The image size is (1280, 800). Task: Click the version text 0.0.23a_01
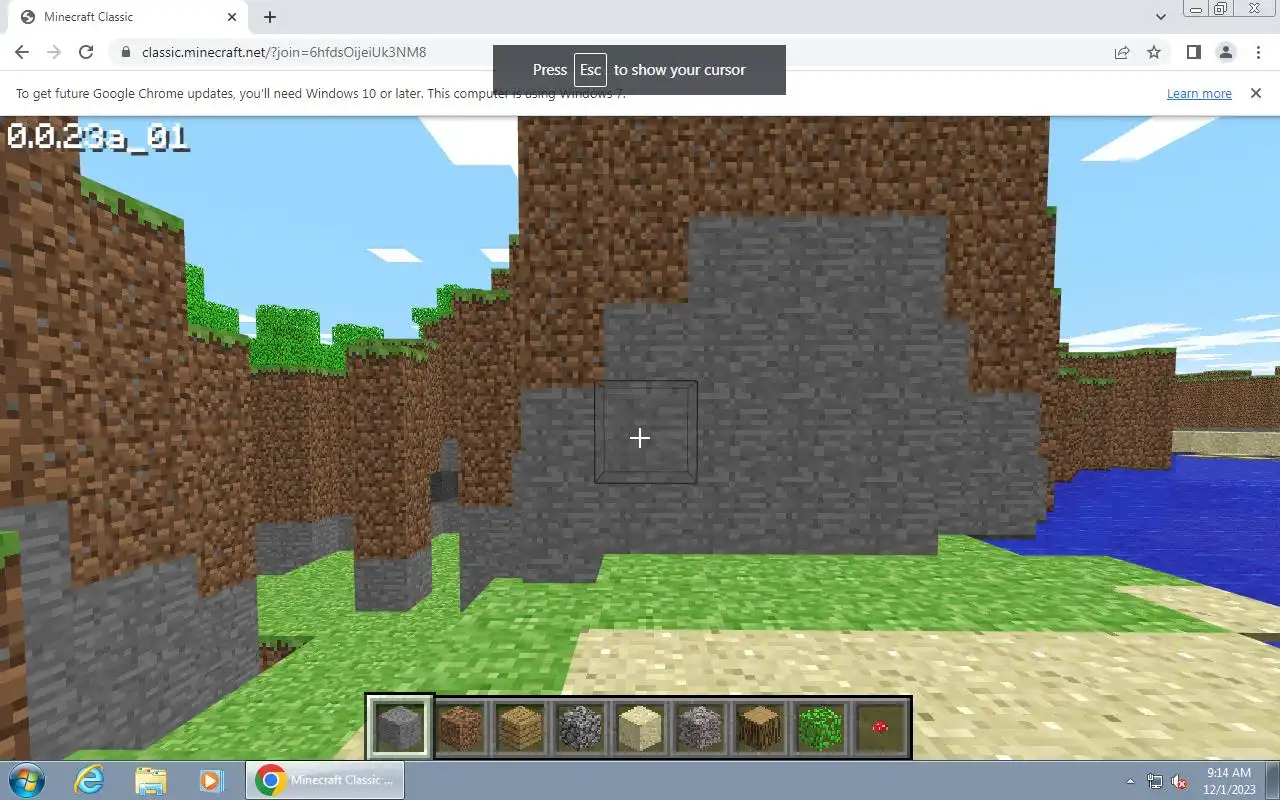click(x=98, y=137)
